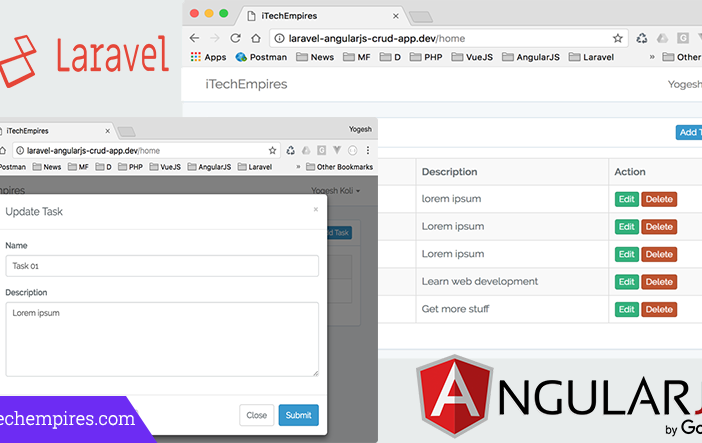Click the back arrow in the main browser
702x443 pixels.
point(194,38)
